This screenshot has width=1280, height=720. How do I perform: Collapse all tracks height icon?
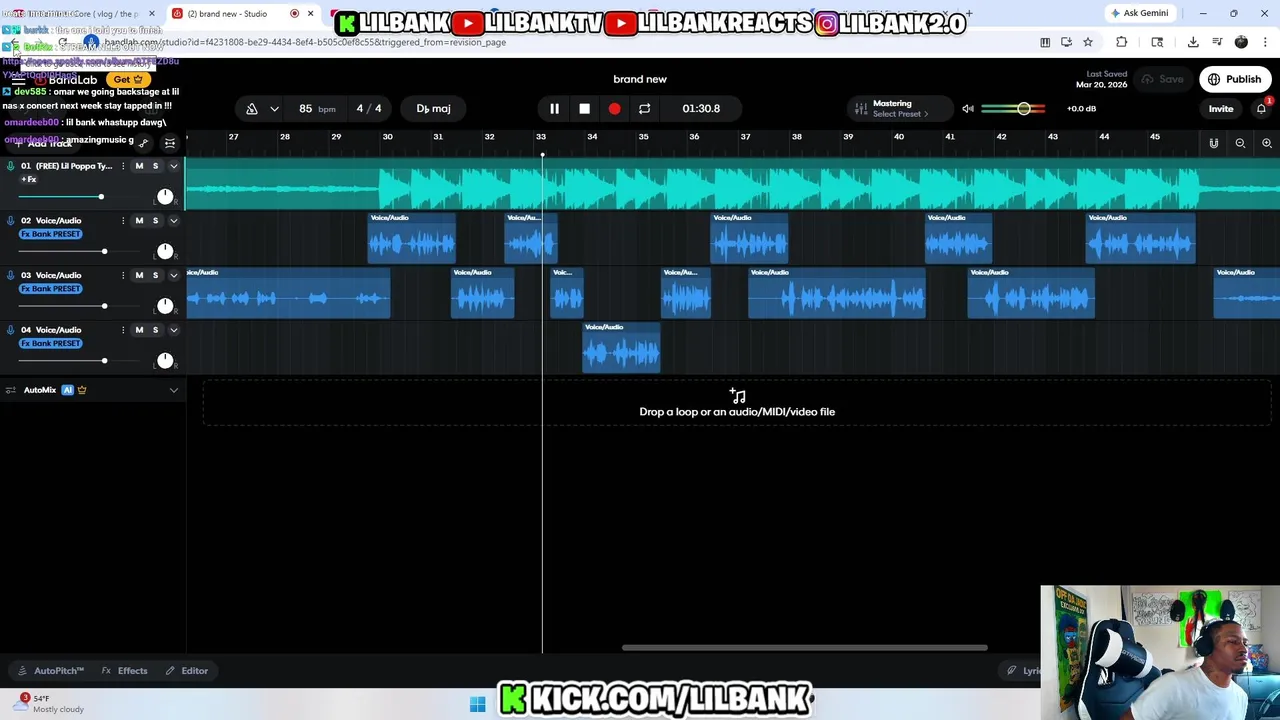[170, 143]
